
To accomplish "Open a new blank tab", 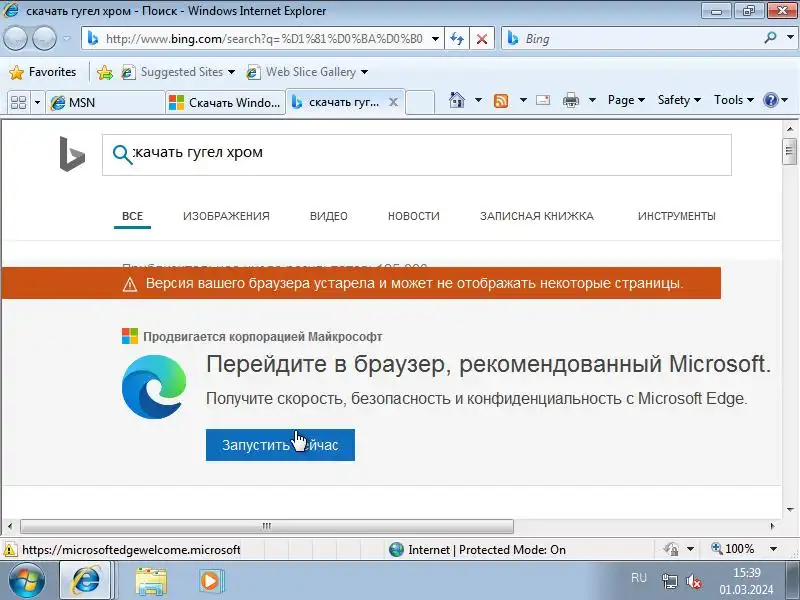I will point(420,102).
